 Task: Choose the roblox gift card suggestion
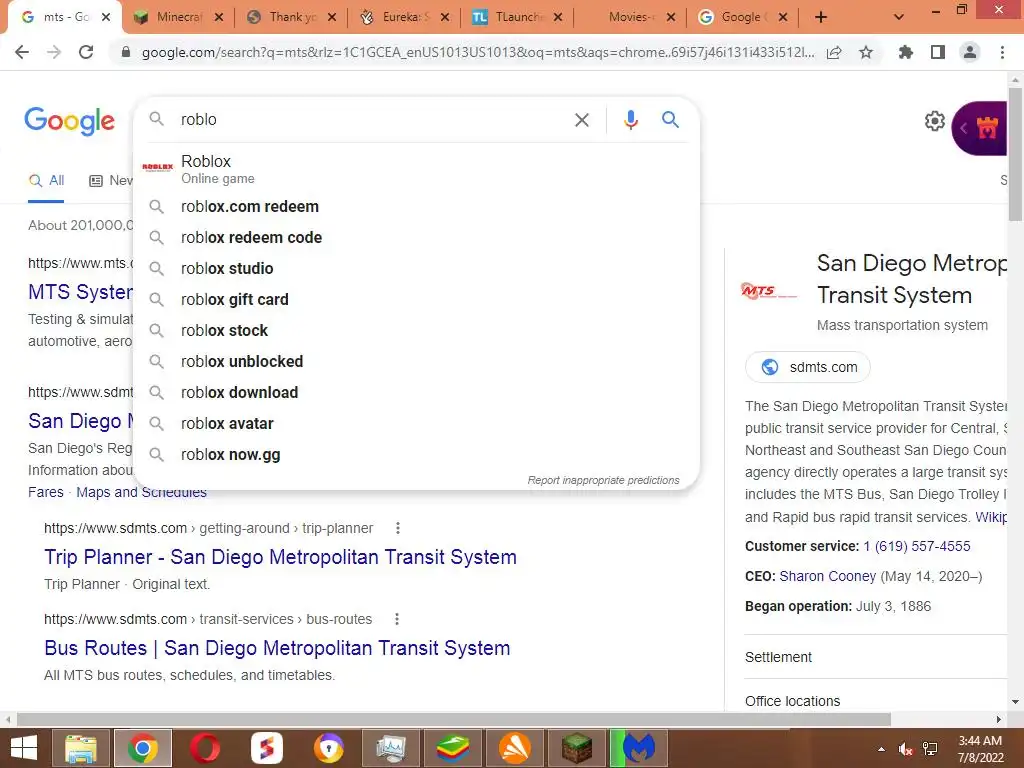(x=416, y=300)
